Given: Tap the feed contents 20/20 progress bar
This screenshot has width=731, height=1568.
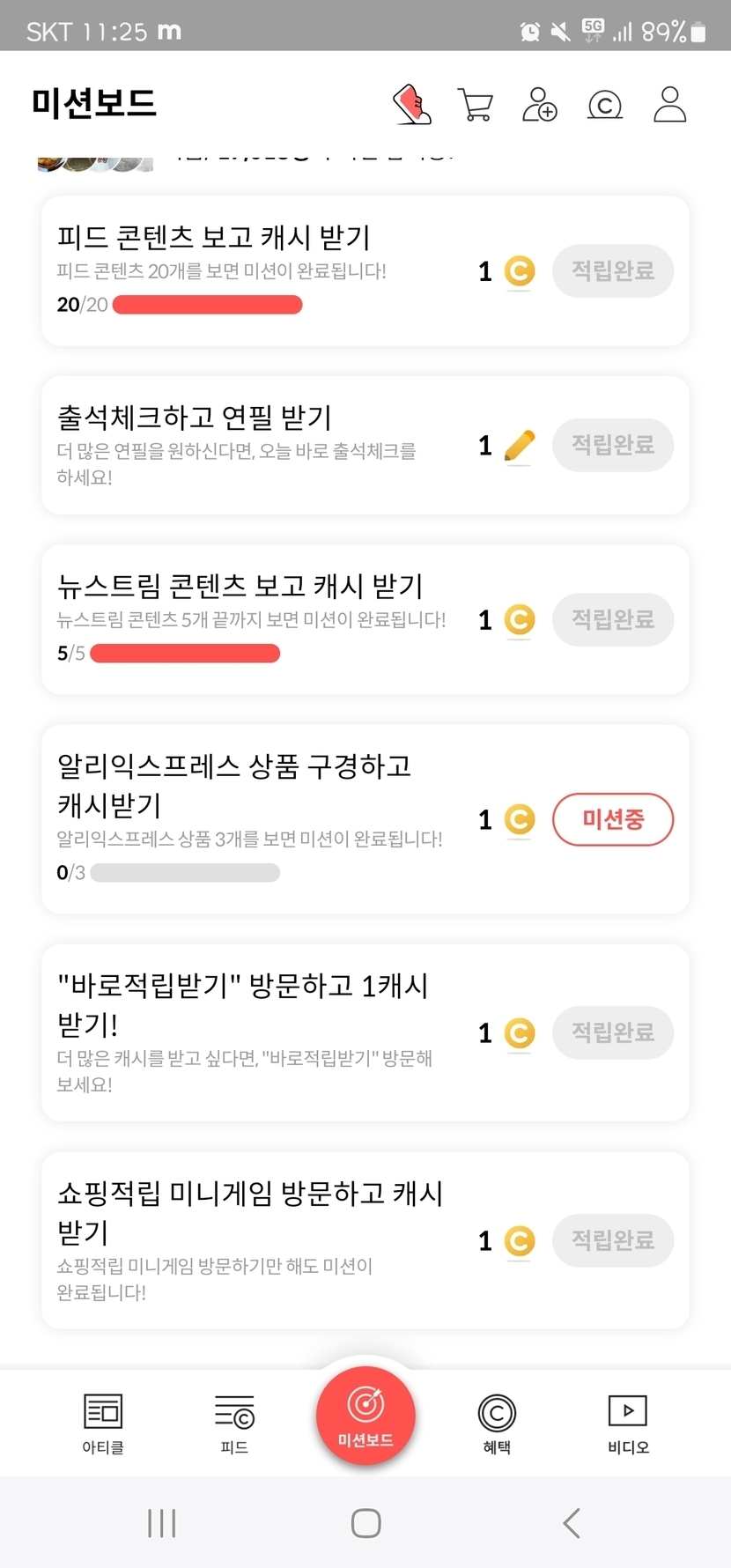Looking at the screenshot, I should pyautogui.click(x=208, y=305).
